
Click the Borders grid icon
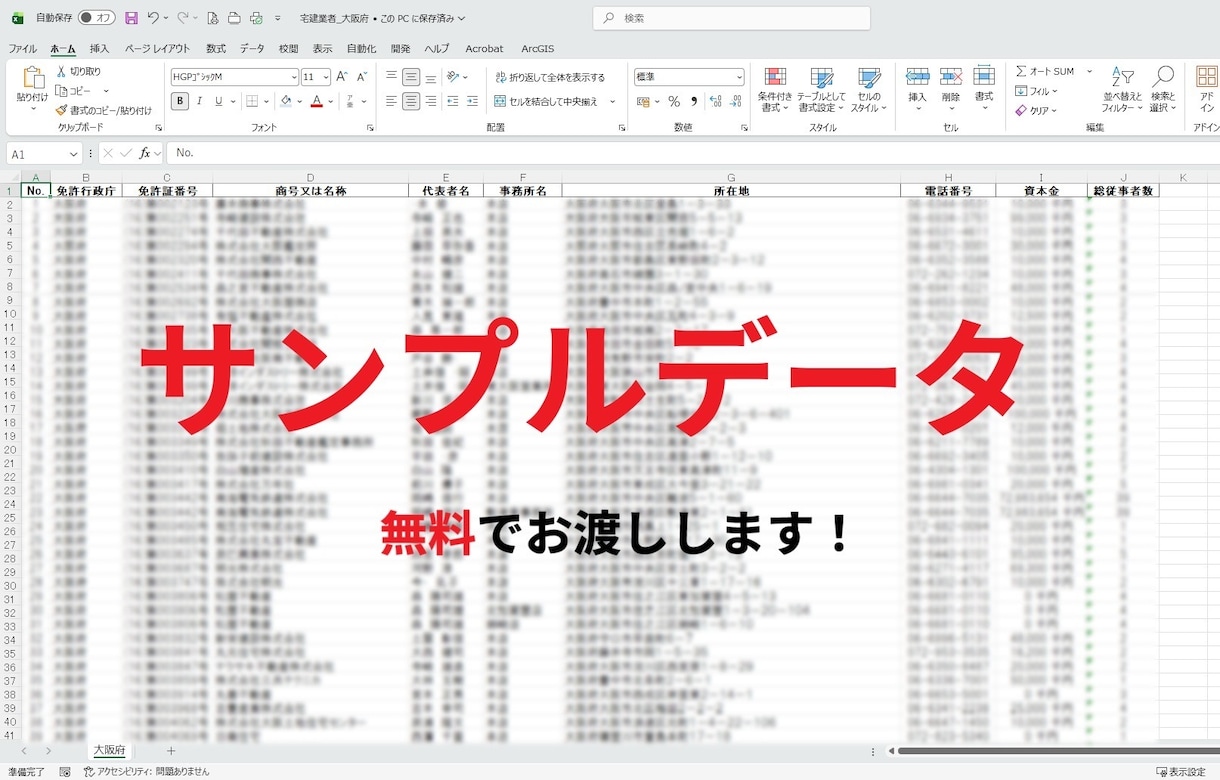pos(252,101)
